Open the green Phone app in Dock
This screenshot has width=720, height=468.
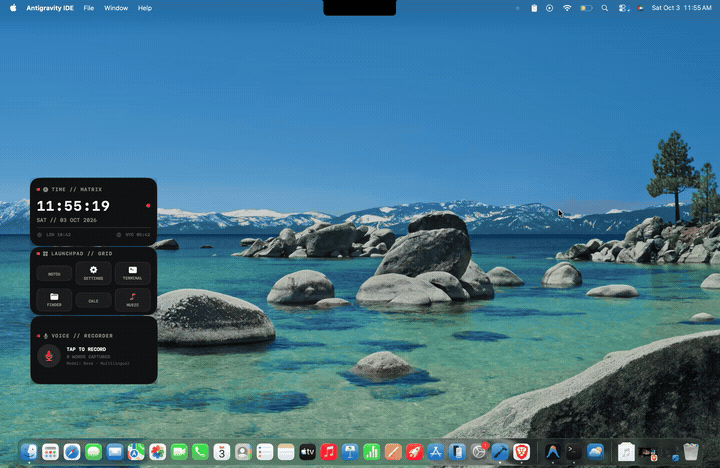[200, 452]
